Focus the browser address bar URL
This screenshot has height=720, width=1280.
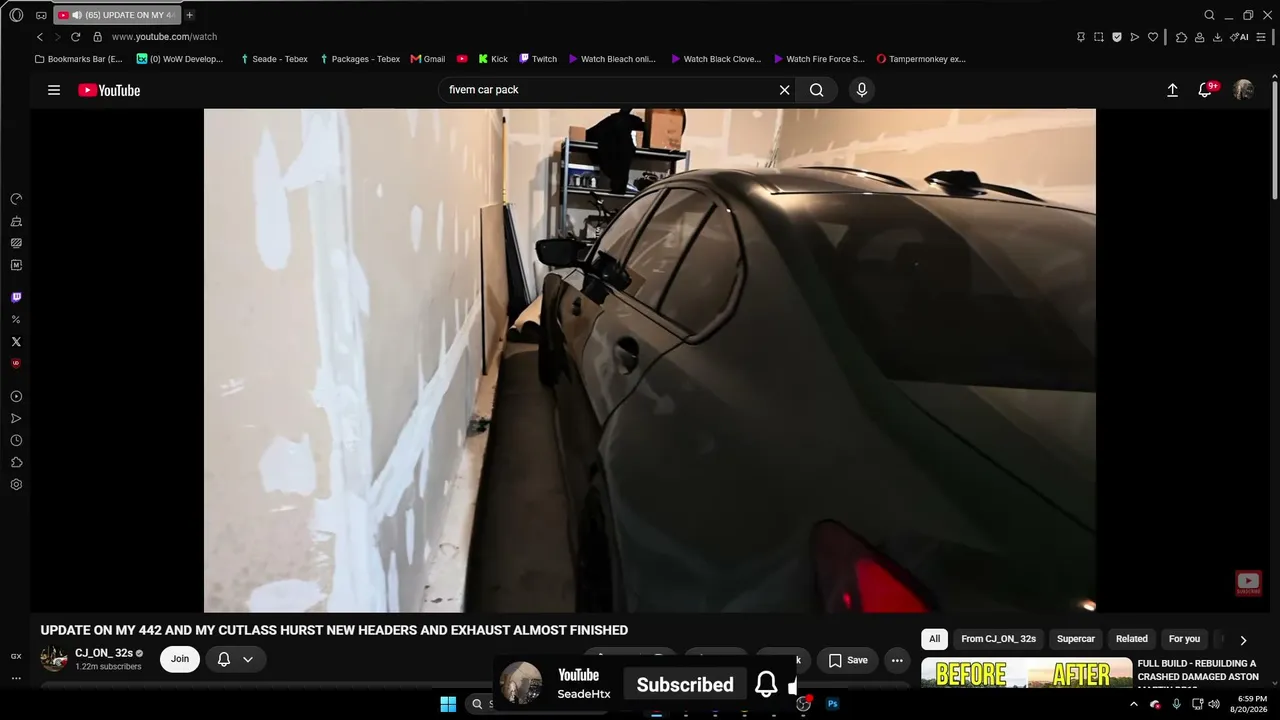tap(164, 37)
